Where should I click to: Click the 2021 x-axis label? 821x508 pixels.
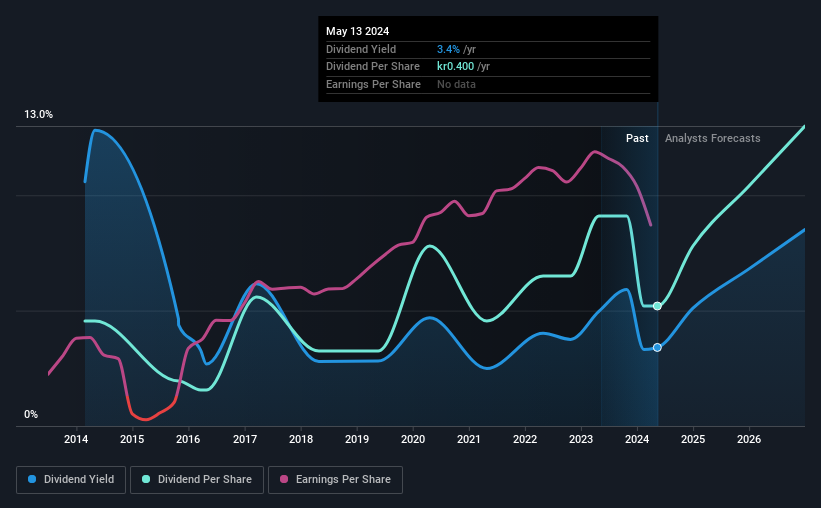(x=469, y=439)
